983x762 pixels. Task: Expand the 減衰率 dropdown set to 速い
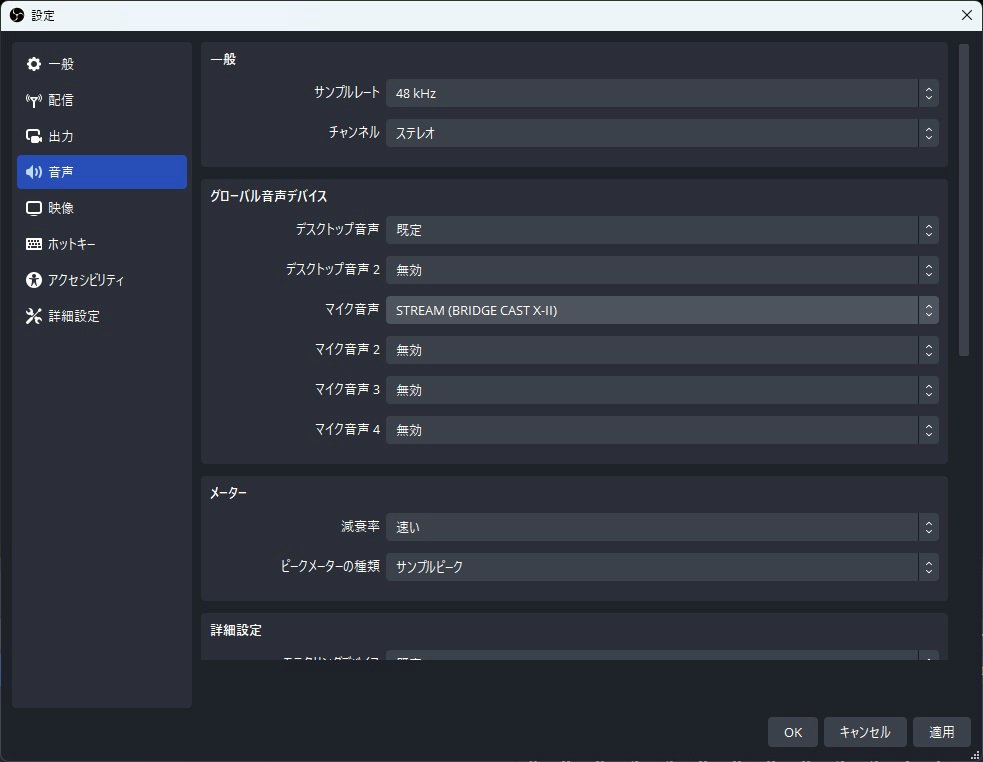661,527
